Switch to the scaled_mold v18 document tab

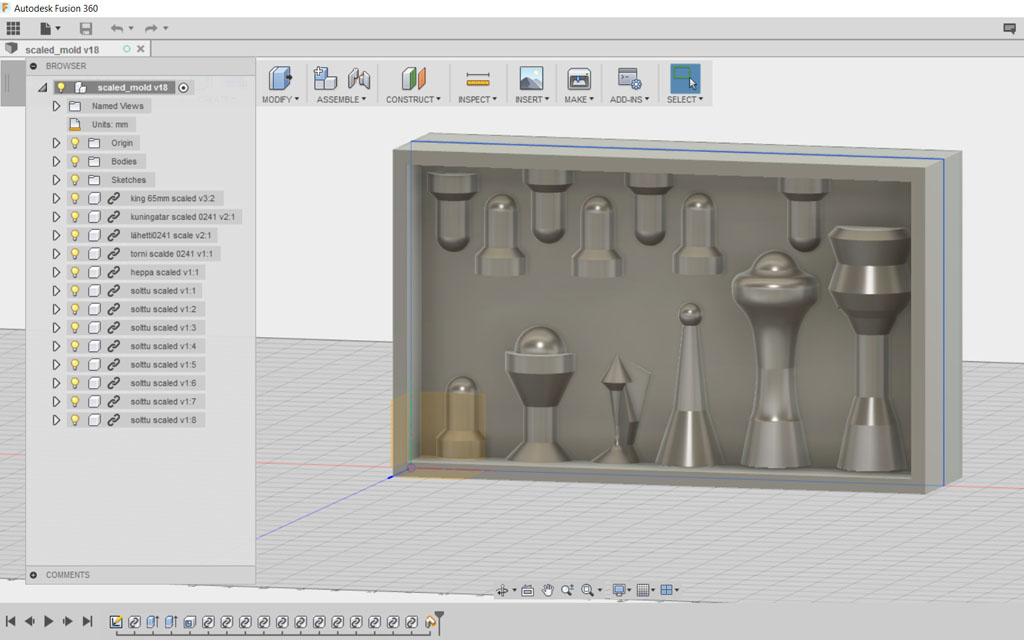tap(62, 50)
